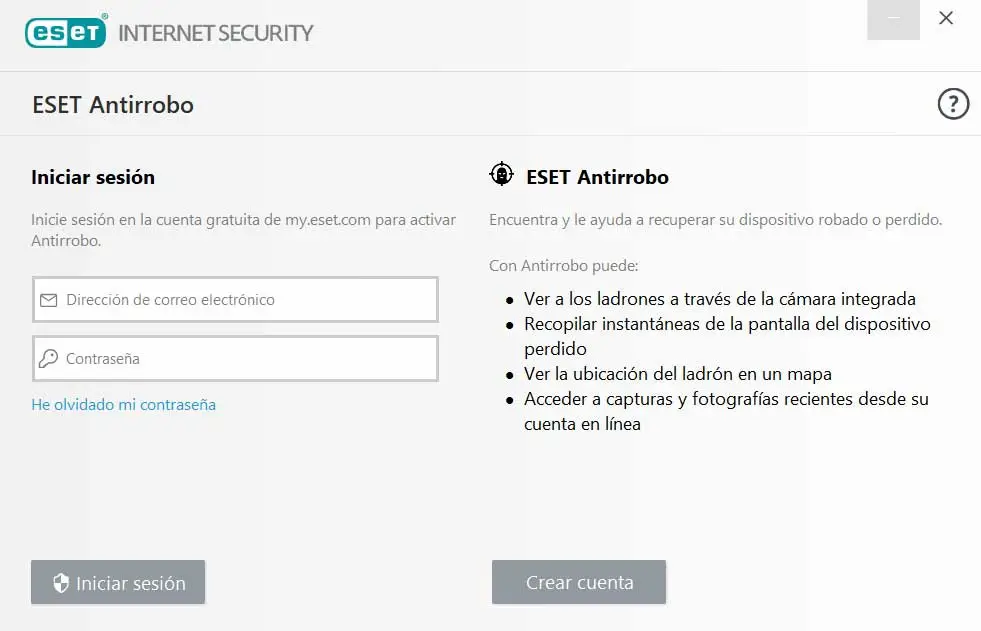This screenshot has width=981, height=631.
Task: Click the ESET Antirrobo heading beside crosshair
Action: (x=597, y=178)
